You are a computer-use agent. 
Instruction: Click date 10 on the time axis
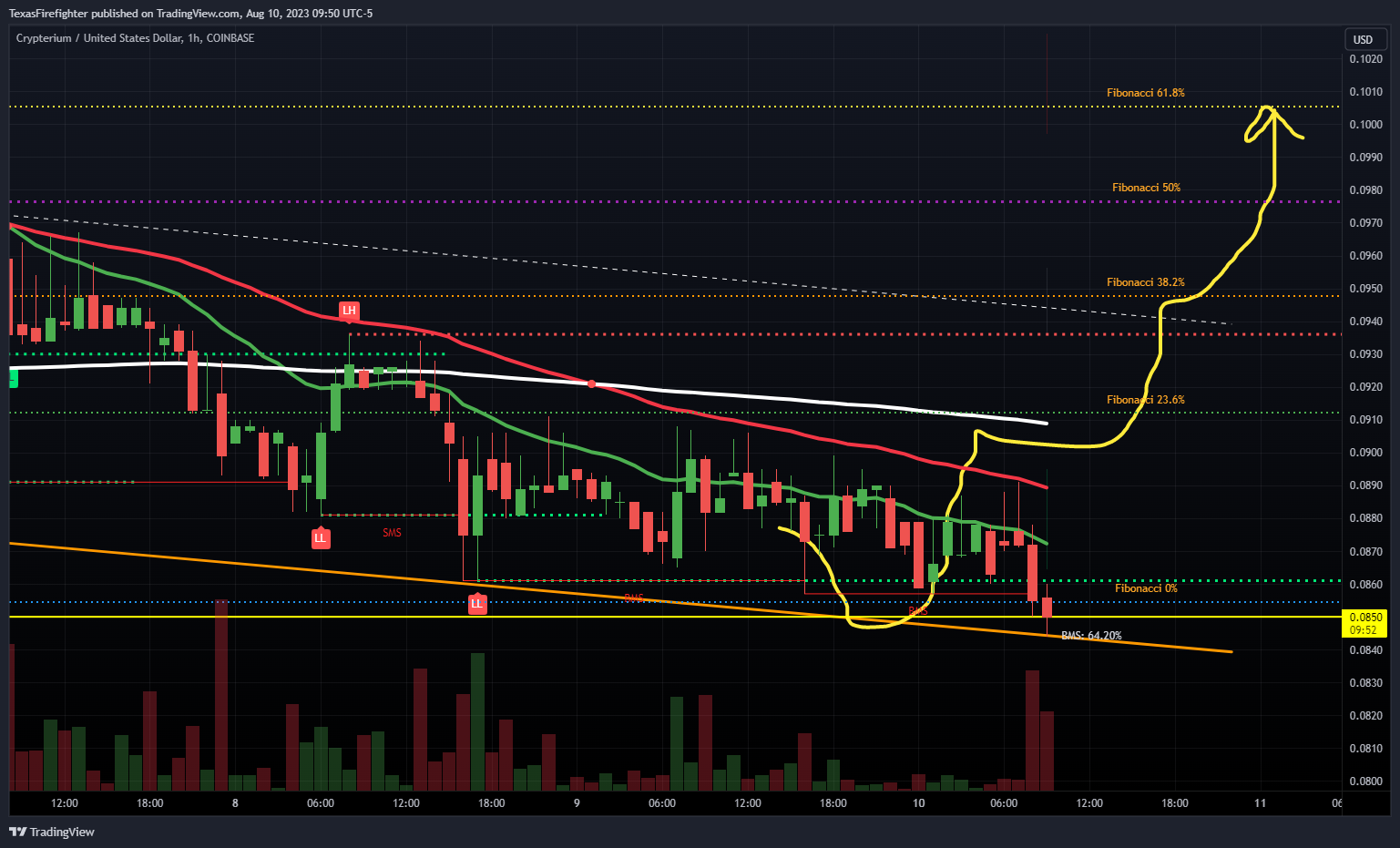tap(918, 803)
